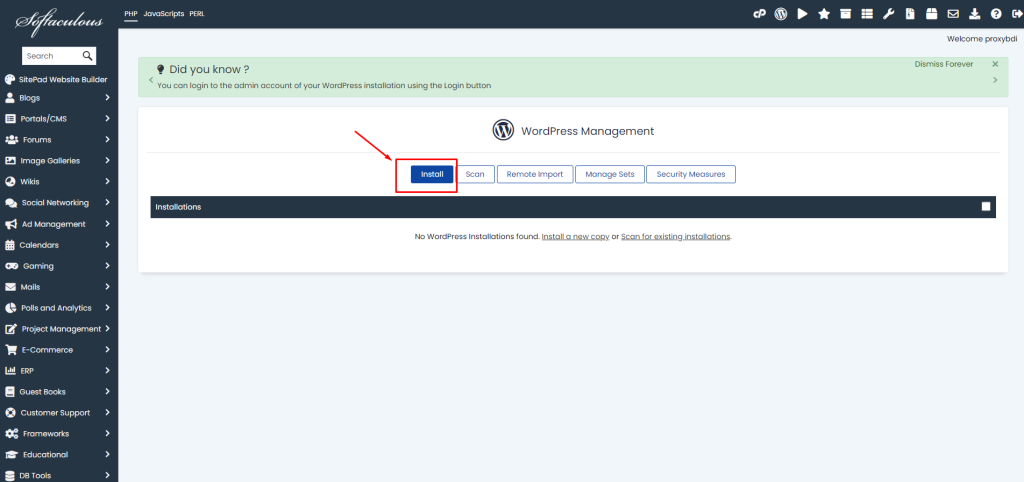The width and height of the screenshot is (1024, 482).
Task: Open Security Measures
Action: point(691,174)
